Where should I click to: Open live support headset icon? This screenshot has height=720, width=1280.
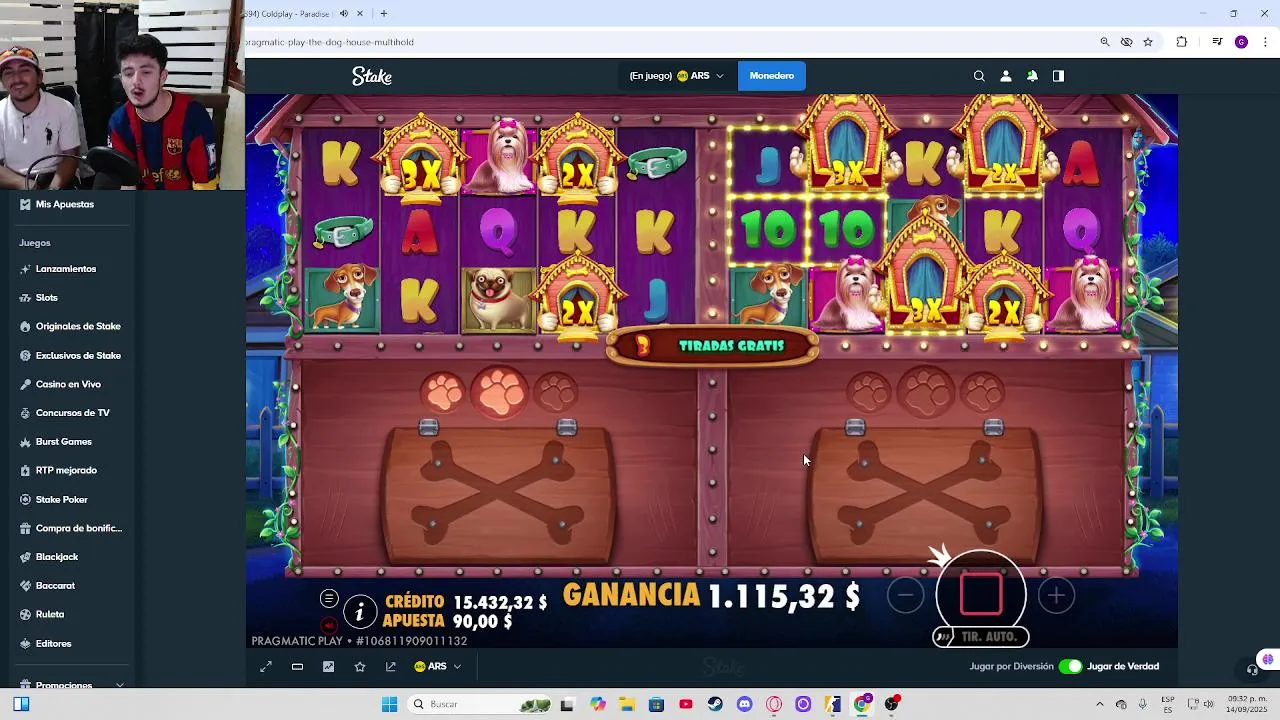[x=1252, y=670]
